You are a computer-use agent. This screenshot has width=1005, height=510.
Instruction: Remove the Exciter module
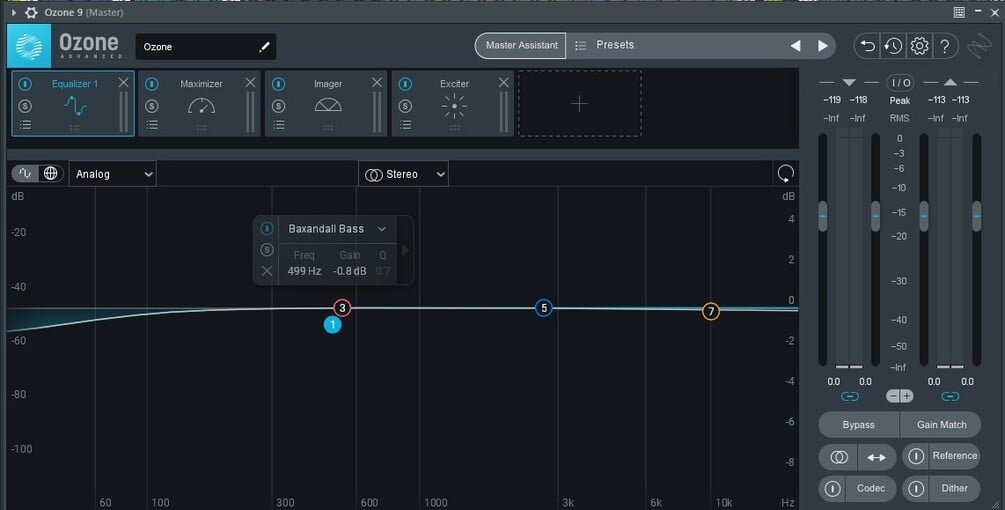(x=504, y=82)
